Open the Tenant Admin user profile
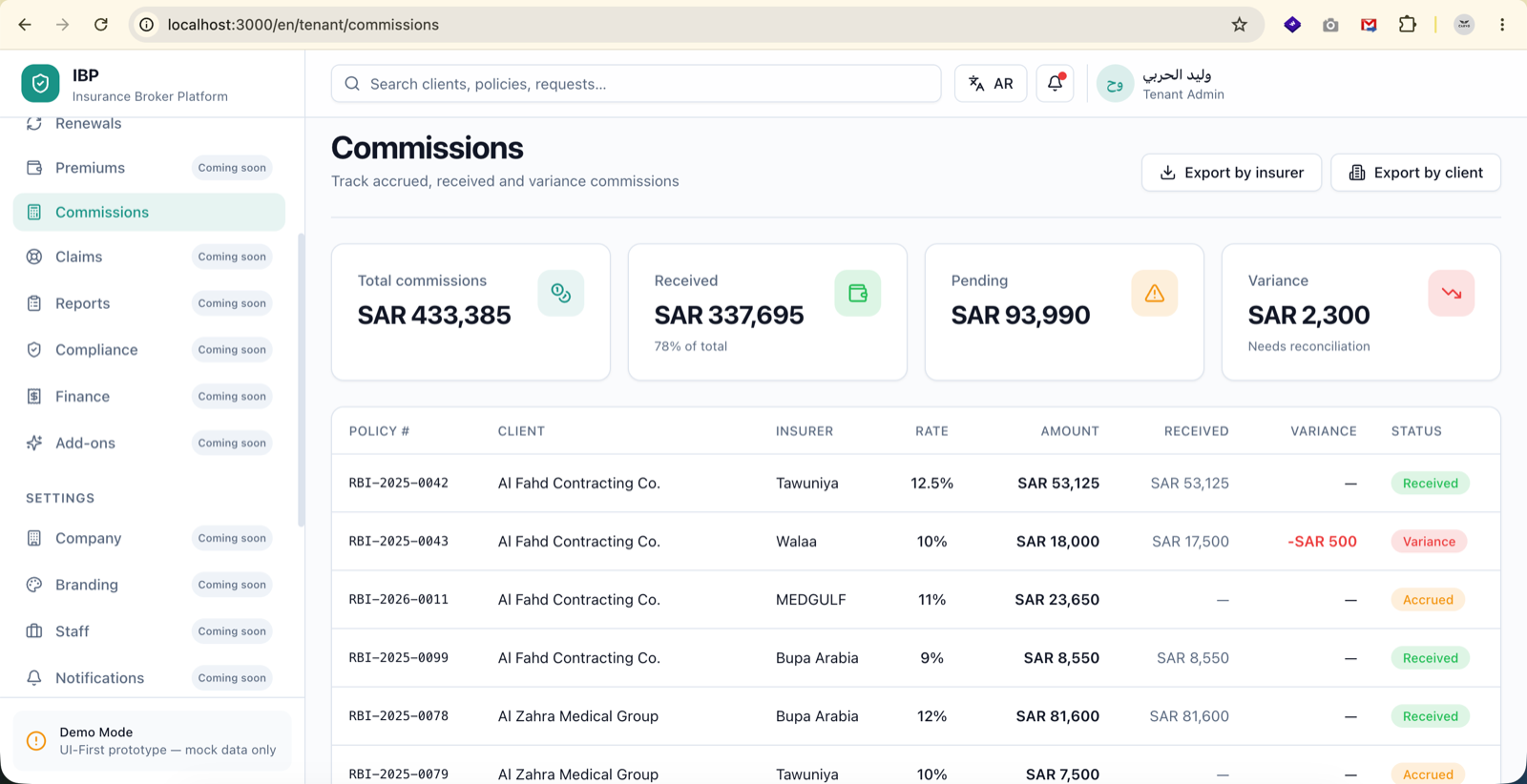The height and width of the screenshot is (784, 1527). (1161, 84)
